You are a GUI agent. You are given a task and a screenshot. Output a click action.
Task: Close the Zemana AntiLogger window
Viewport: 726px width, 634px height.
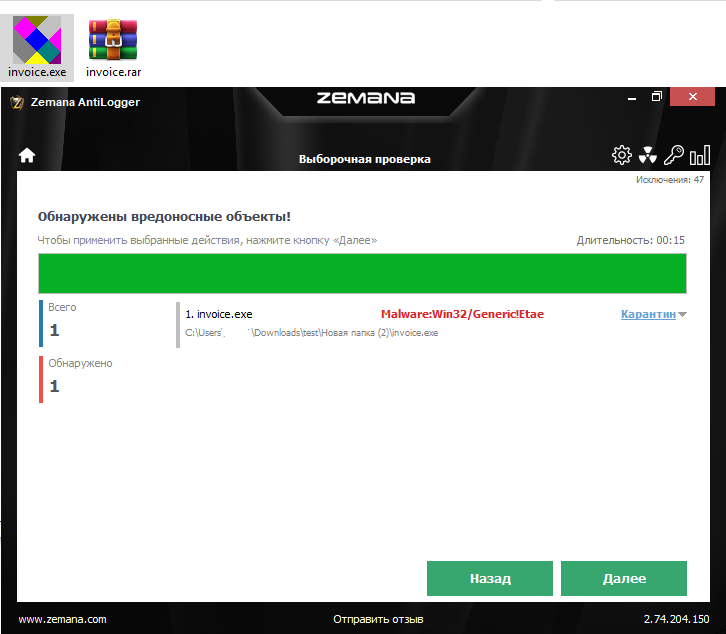(x=693, y=96)
